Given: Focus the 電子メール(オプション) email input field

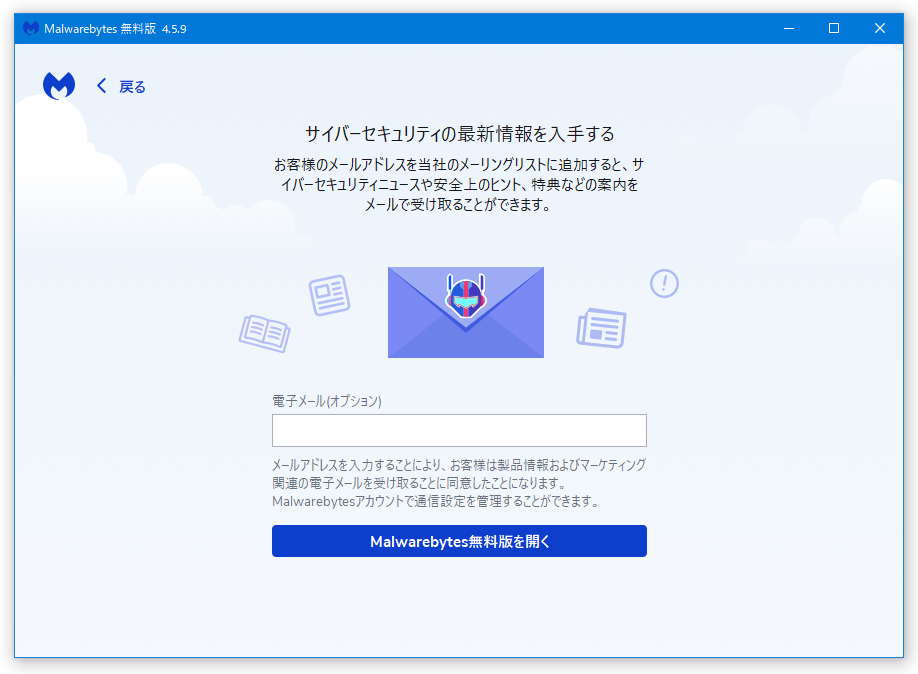Looking at the screenshot, I should (459, 430).
